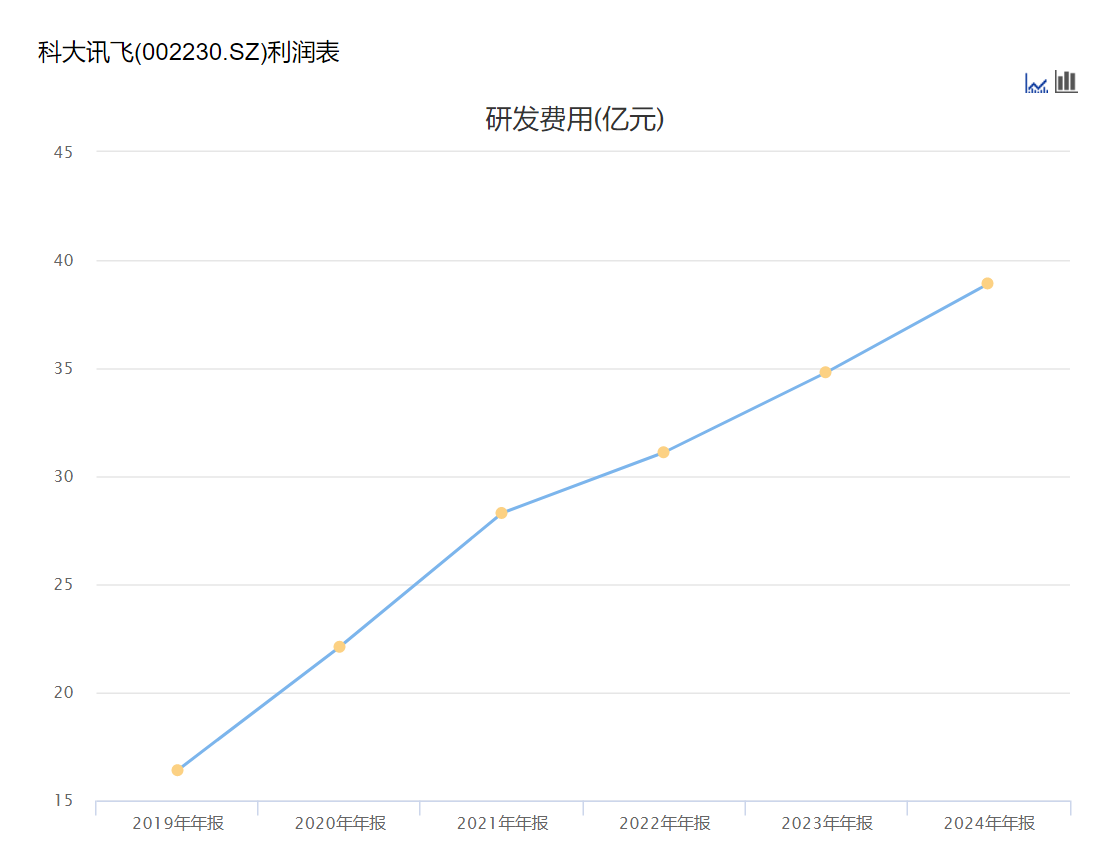Click the 2021年年报 axis label
This screenshot has width=1102, height=855.
(503, 823)
